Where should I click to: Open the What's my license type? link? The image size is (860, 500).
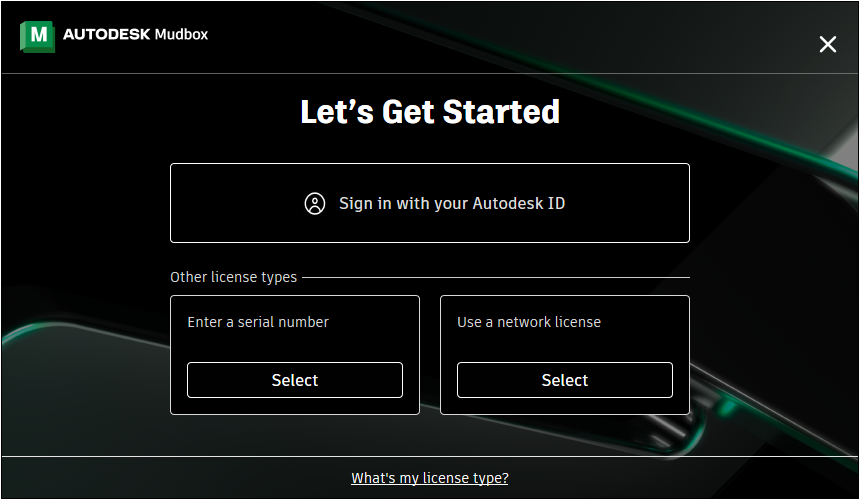point(429,478)
